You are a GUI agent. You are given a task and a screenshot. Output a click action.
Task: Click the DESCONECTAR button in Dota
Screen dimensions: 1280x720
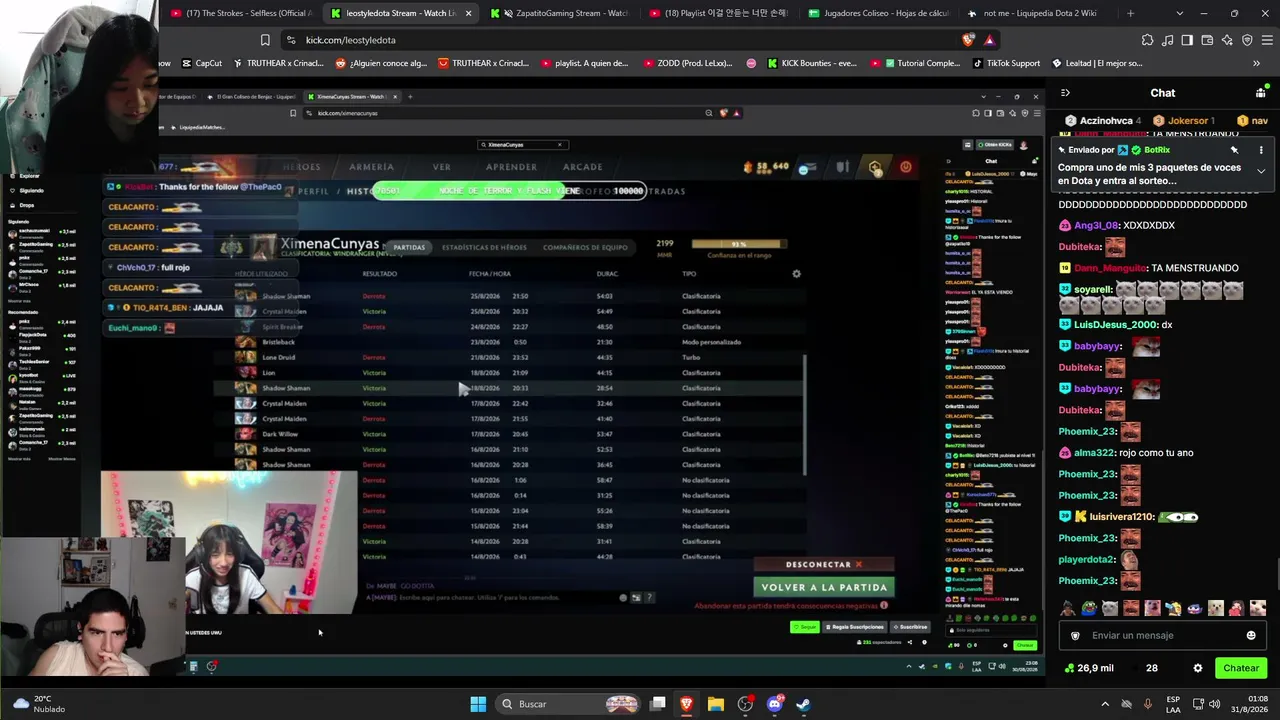click(x=824, y=565)
